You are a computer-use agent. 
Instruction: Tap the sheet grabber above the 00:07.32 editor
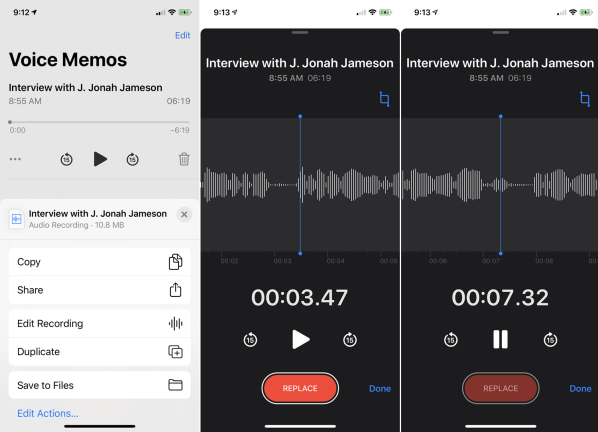tap(500, 33)
